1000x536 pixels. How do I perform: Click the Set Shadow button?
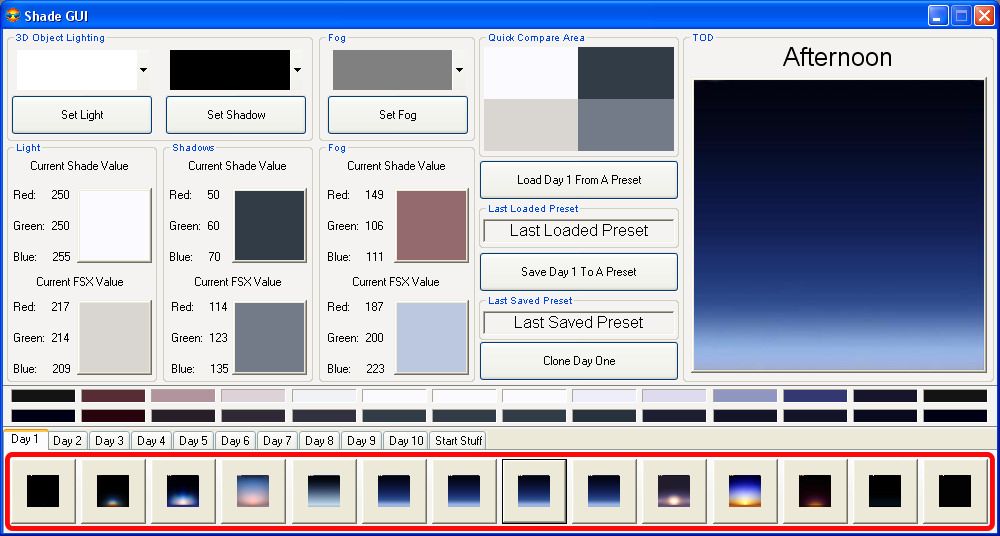point(236,115)
